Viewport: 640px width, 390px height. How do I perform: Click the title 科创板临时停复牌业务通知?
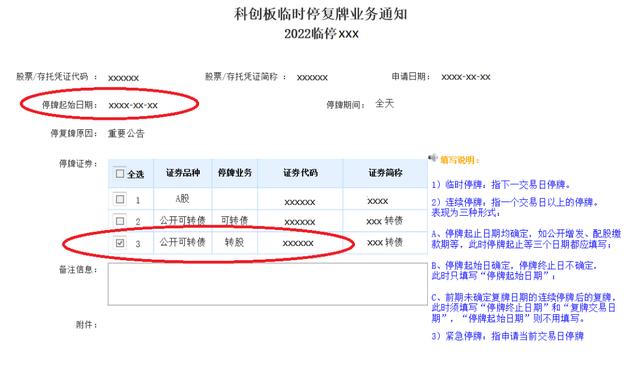[x=321, y=14]
